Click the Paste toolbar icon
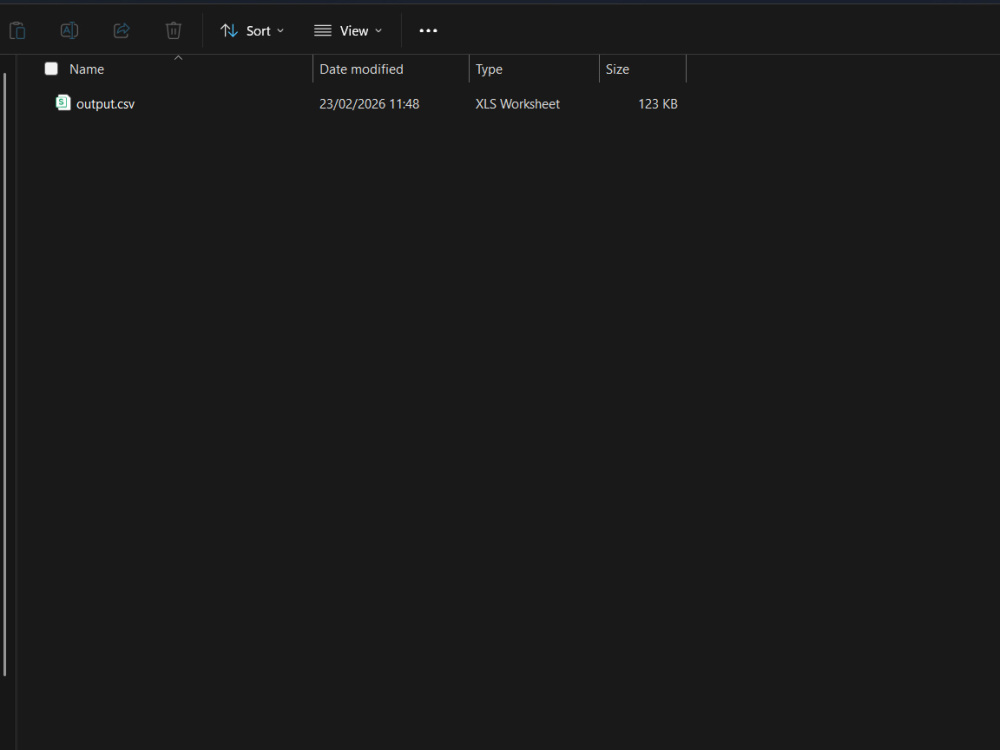The image size is (1000, 750). [x=17, y=31]
